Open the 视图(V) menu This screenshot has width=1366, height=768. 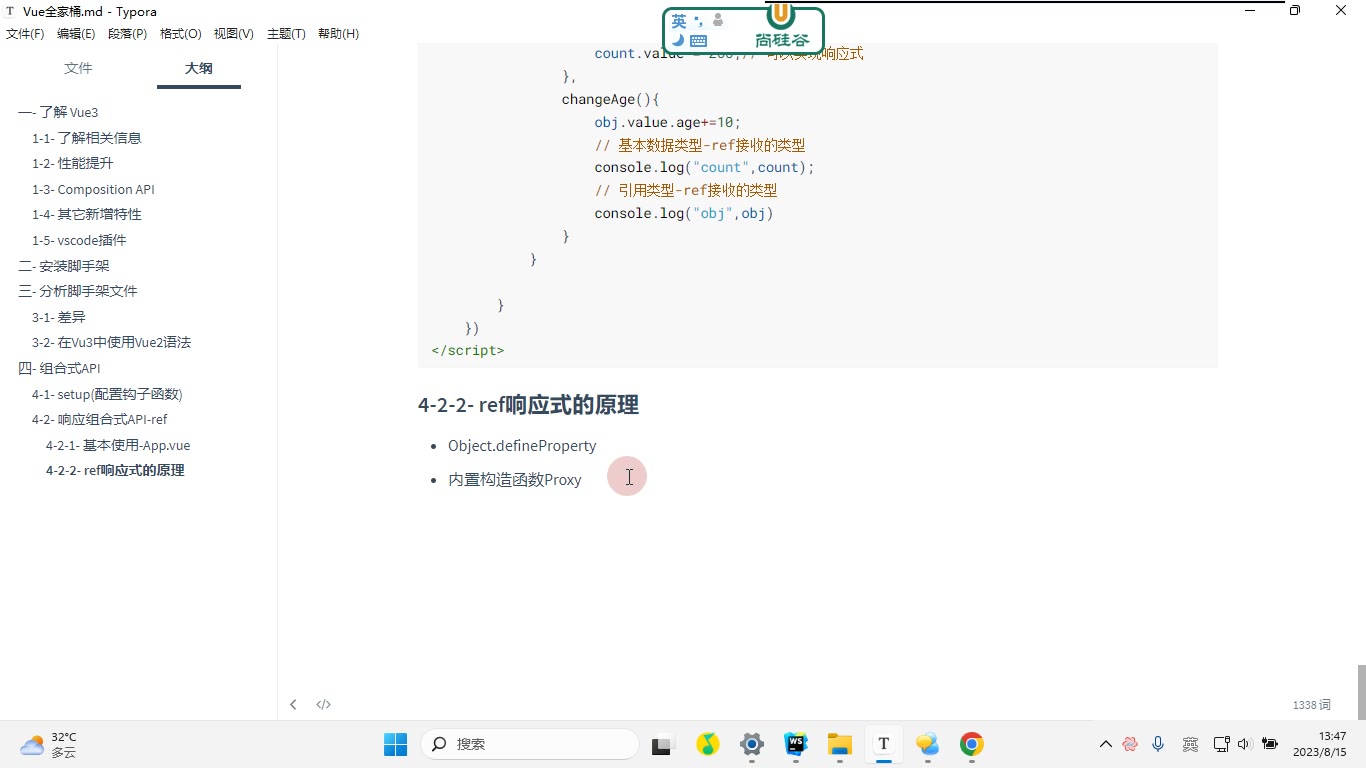233,34
